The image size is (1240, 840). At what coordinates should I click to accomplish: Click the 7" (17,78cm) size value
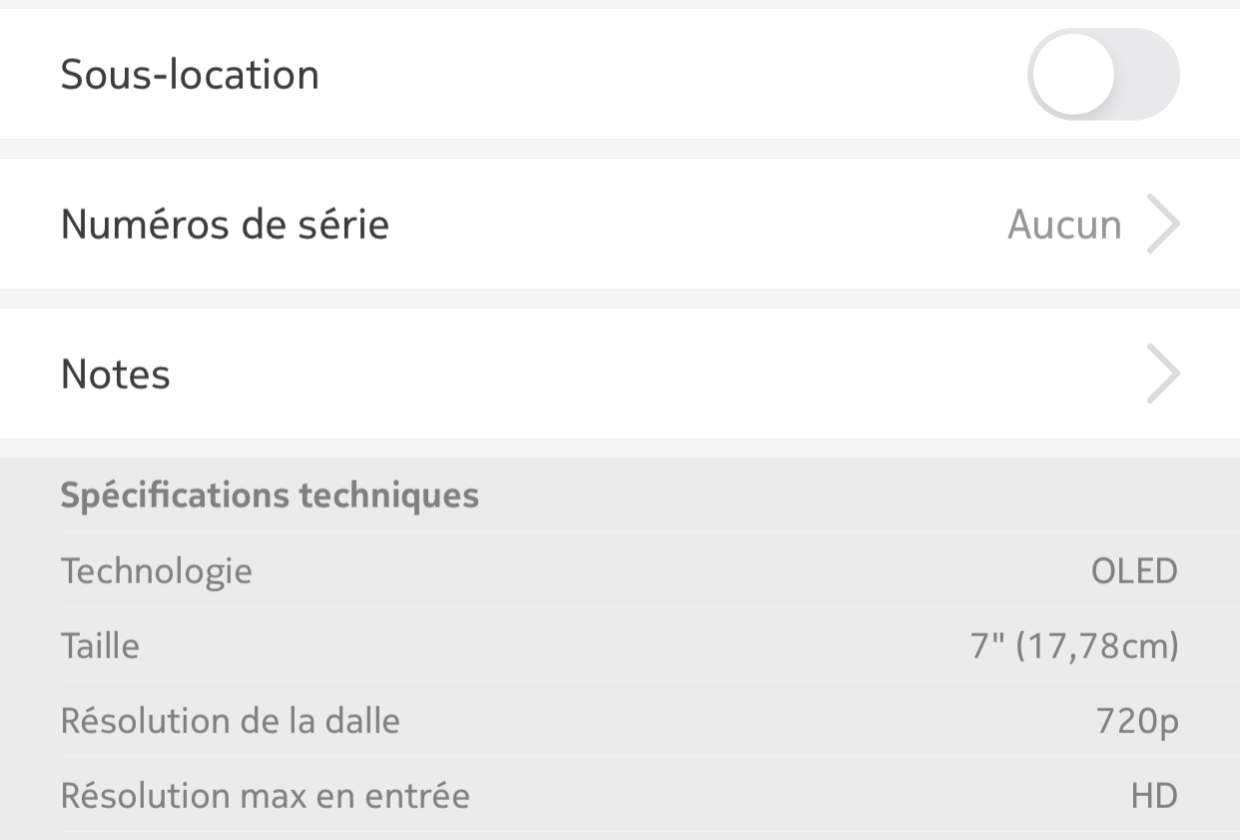(x=1074, y=647)
